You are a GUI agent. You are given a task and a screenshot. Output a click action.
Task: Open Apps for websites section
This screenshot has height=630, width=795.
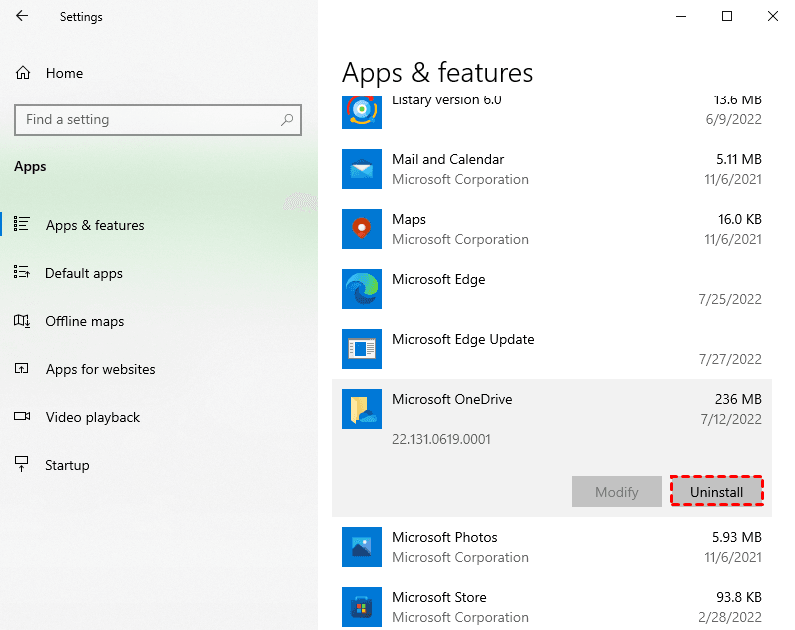coord(100,369)
